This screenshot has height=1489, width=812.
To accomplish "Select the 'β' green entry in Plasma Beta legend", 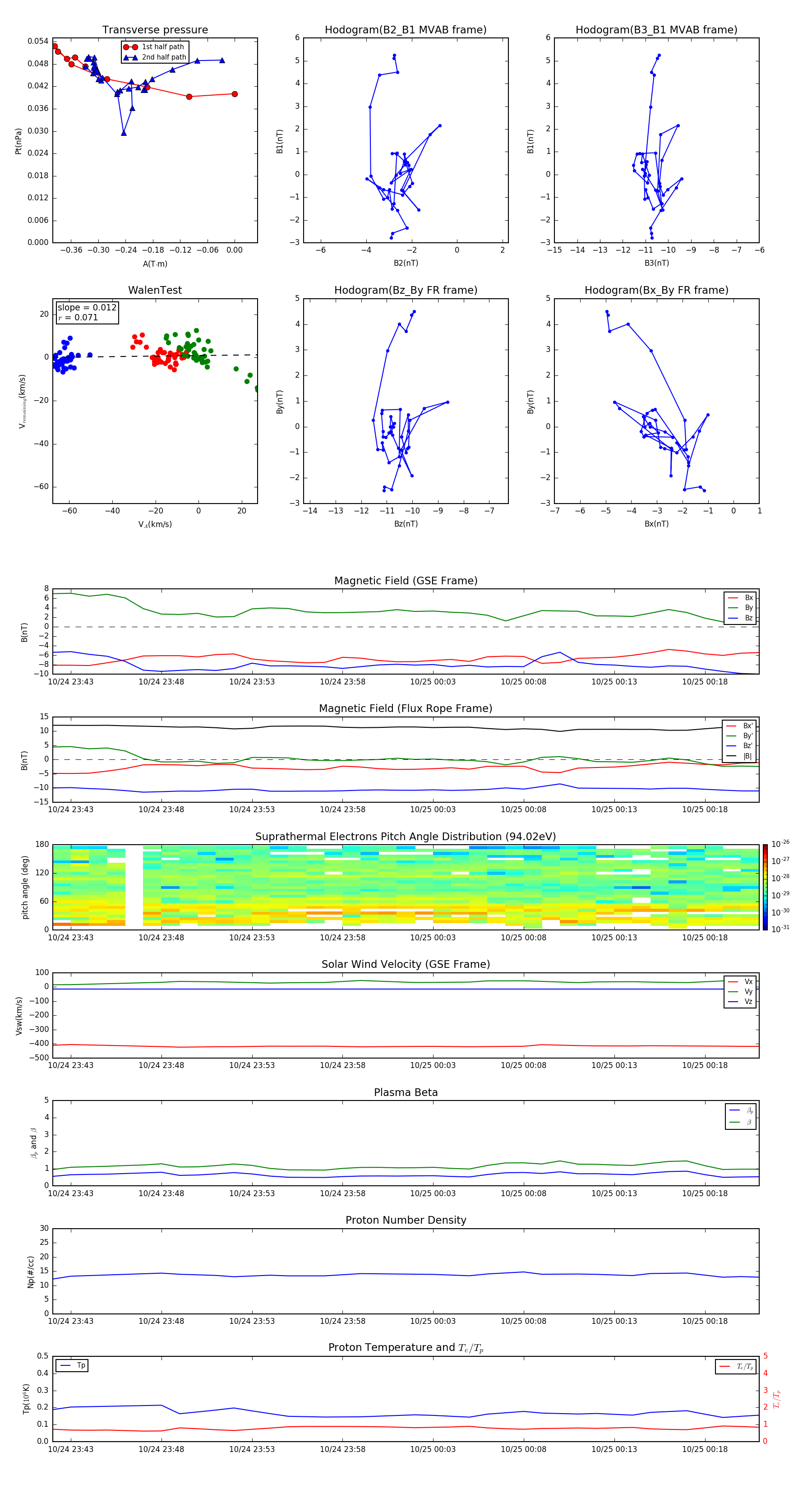I will click(x=741, y=1122).
